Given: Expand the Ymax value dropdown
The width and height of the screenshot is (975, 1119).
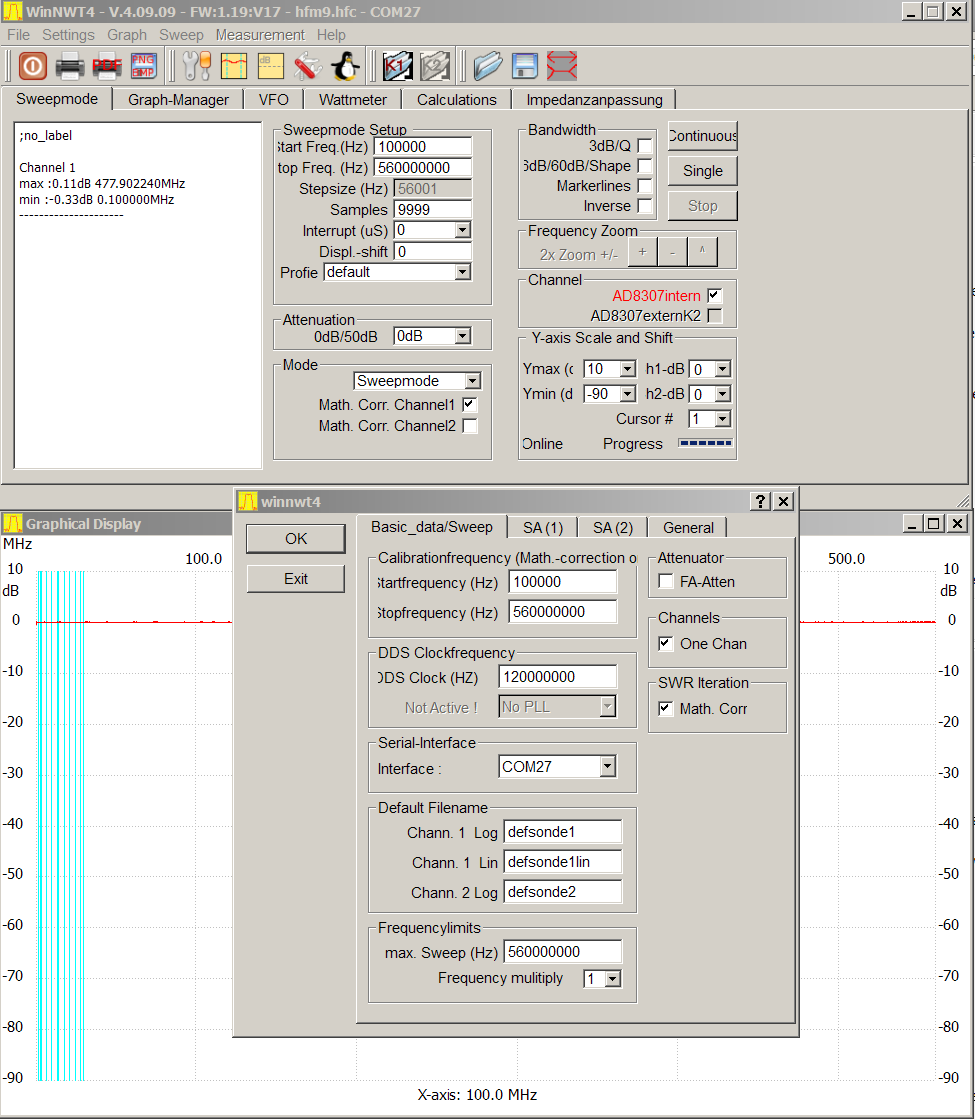Looking at the screenshot, I should tap(627, 369).
